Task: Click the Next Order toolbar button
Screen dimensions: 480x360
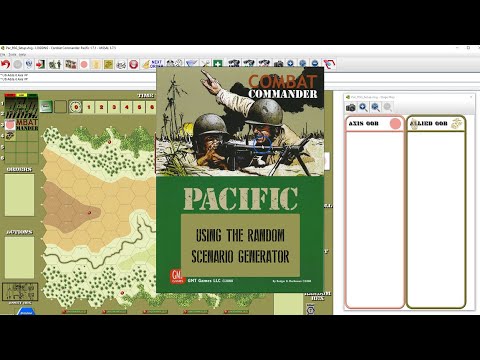Action: [152, 64]
